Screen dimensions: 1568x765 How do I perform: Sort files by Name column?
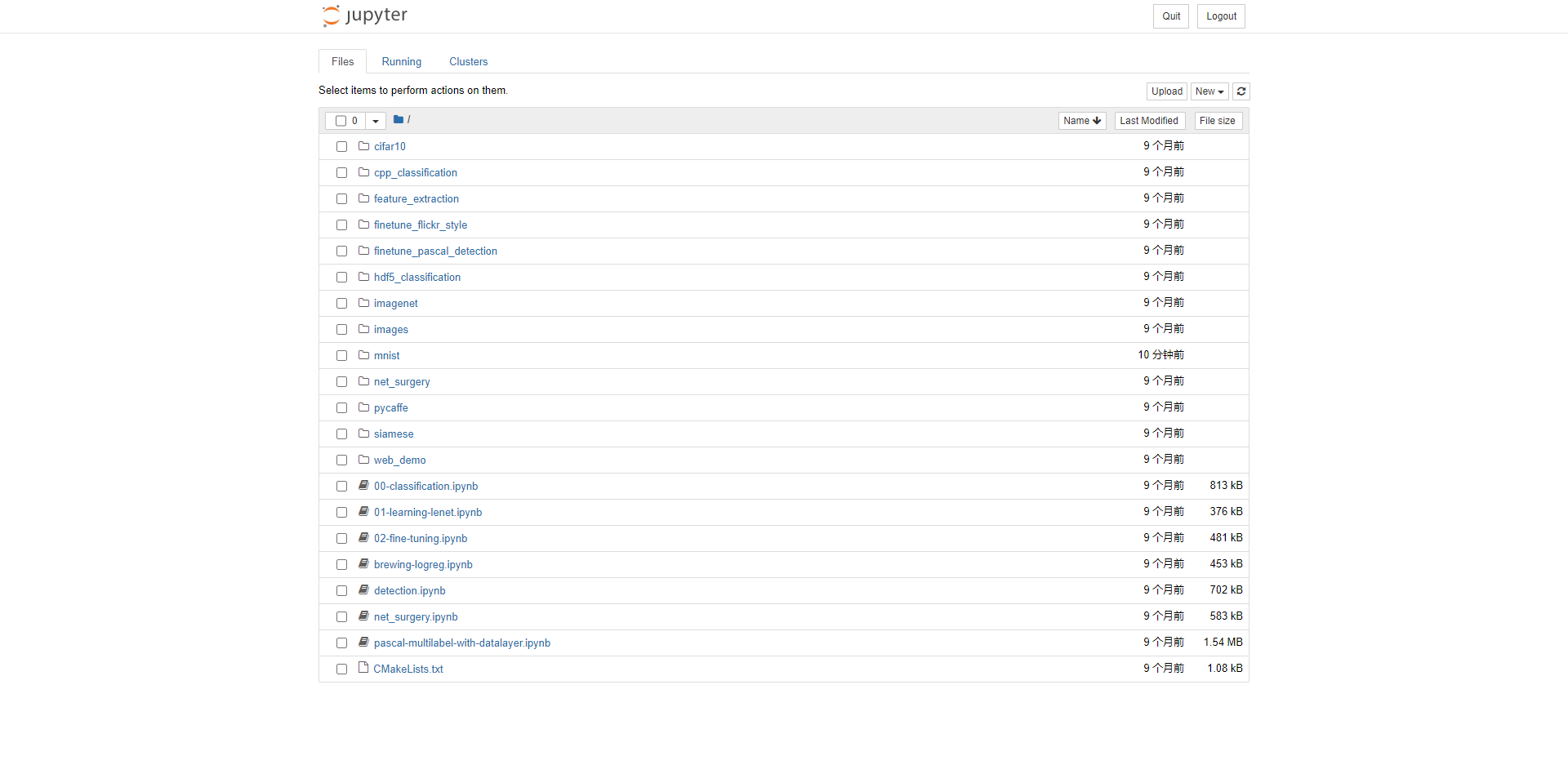1082,121
